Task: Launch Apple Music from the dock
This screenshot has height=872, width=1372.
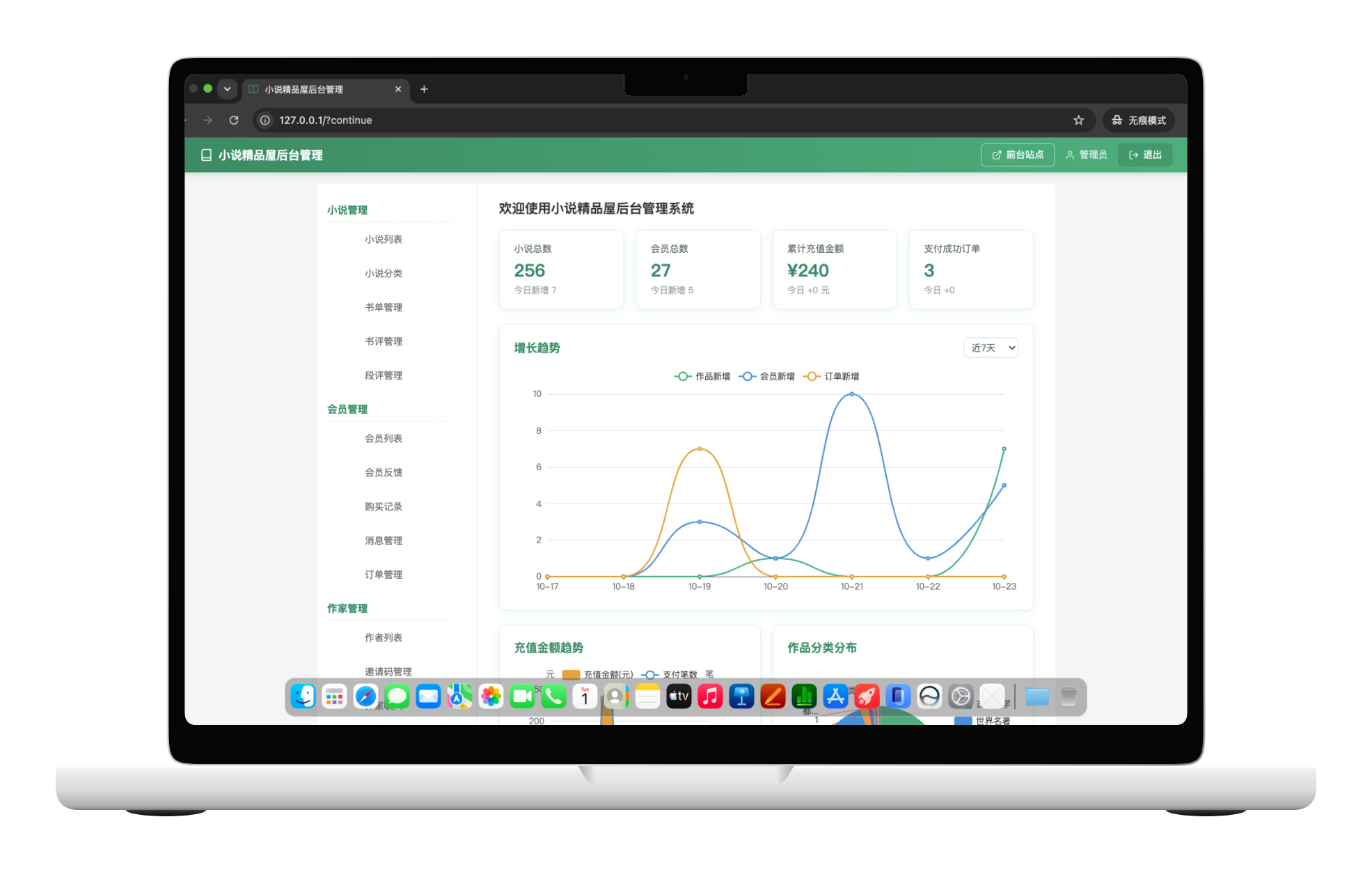Action: (x=710, y=696)
